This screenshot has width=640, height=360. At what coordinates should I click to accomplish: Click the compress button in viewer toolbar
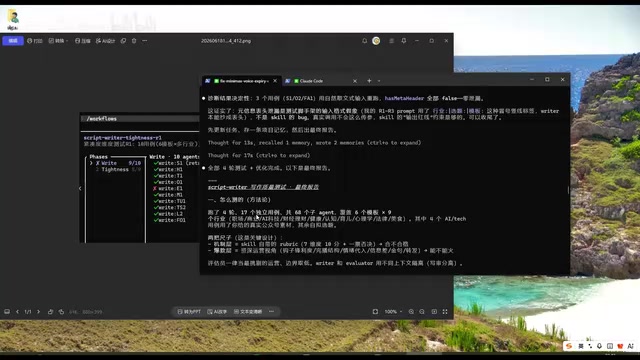point(82,41)
